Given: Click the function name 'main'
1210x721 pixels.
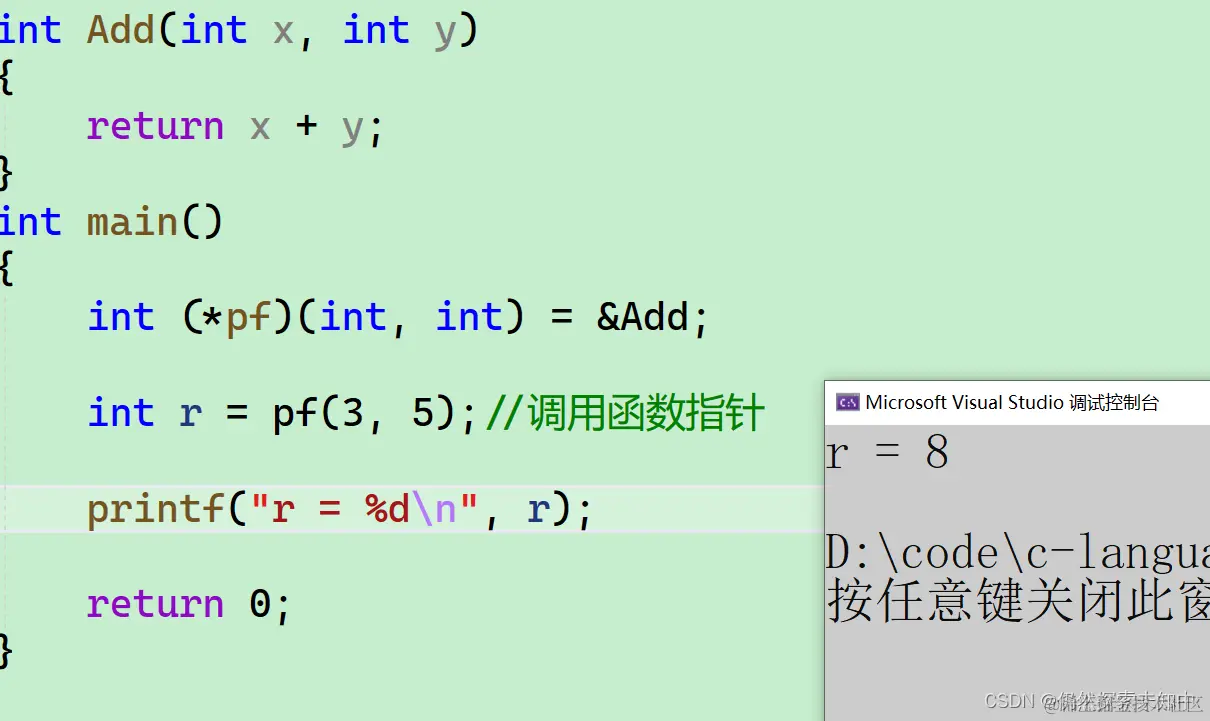Looking at the screenshot, I should click(133, 221).
